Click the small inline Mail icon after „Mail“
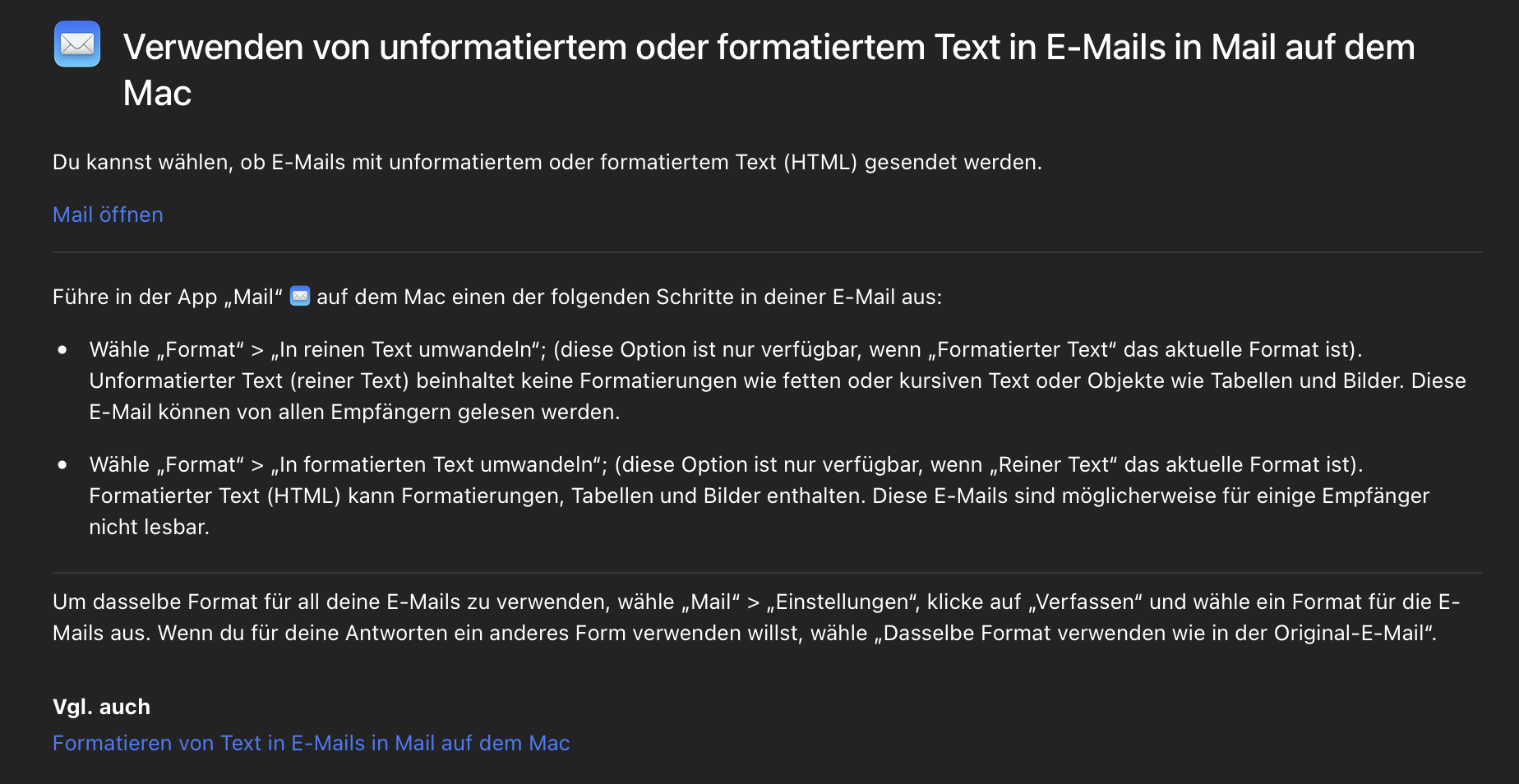The width and height of the screenshot is (1519, 784). click(300, 296)
